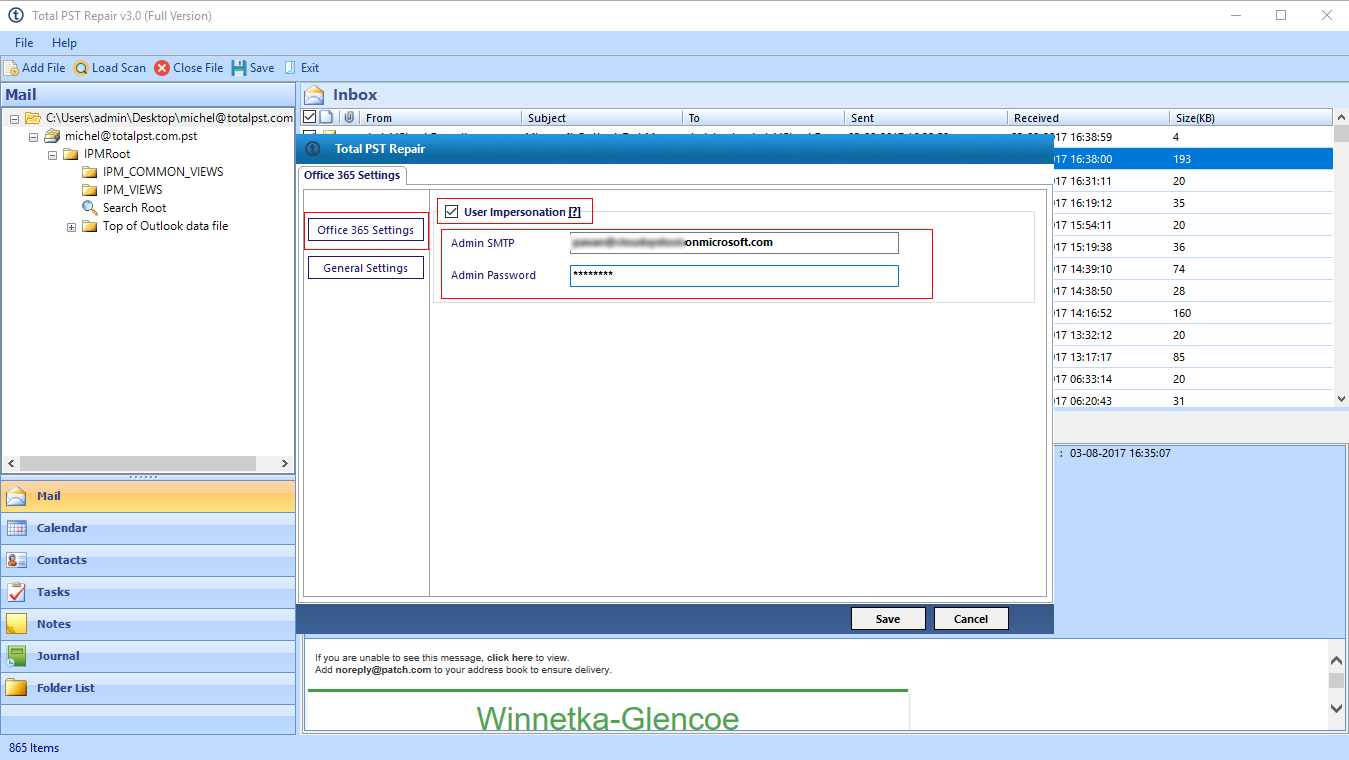Toggle the User Impersonation checkbox
This screenshot has width=1349, height=760.
click(x=452, y=212)
